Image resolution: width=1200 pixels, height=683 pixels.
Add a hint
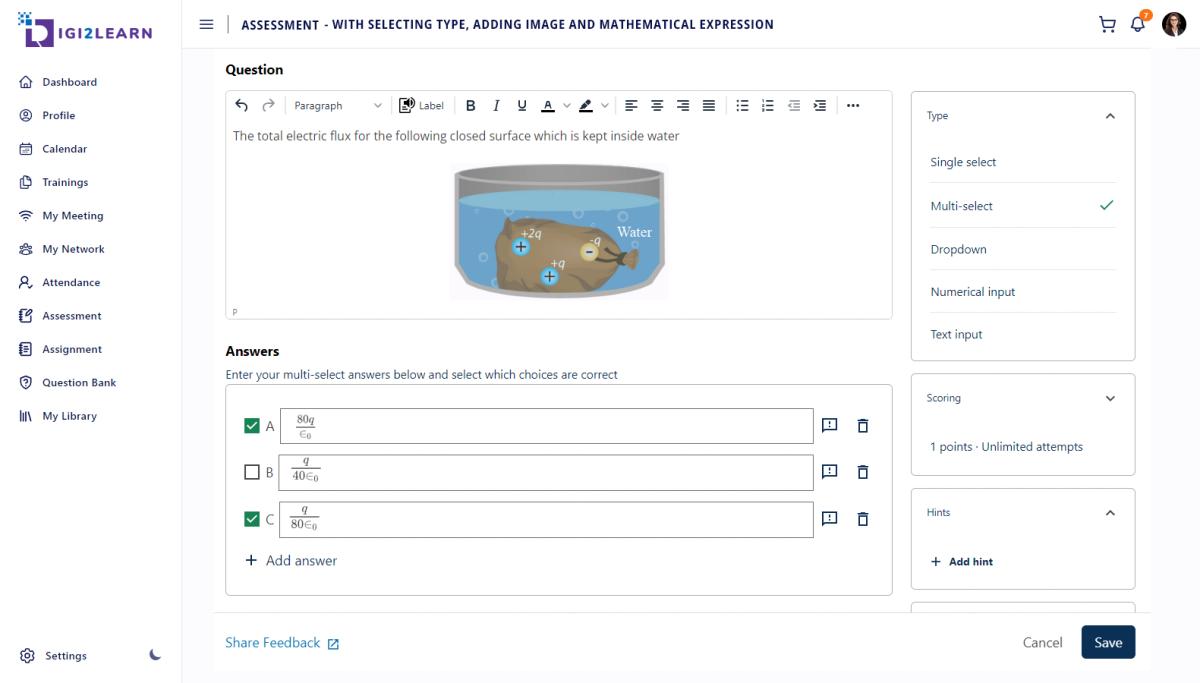962,562
